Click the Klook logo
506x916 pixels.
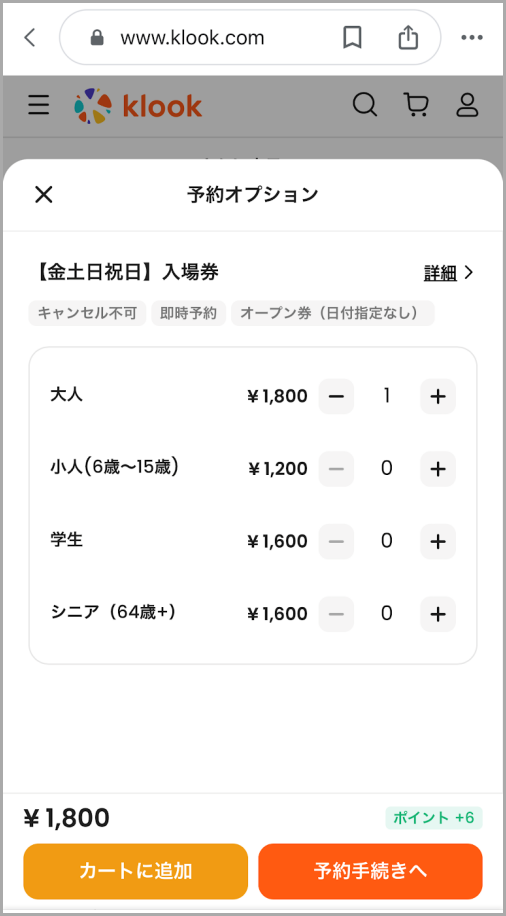tap(138, 106)
